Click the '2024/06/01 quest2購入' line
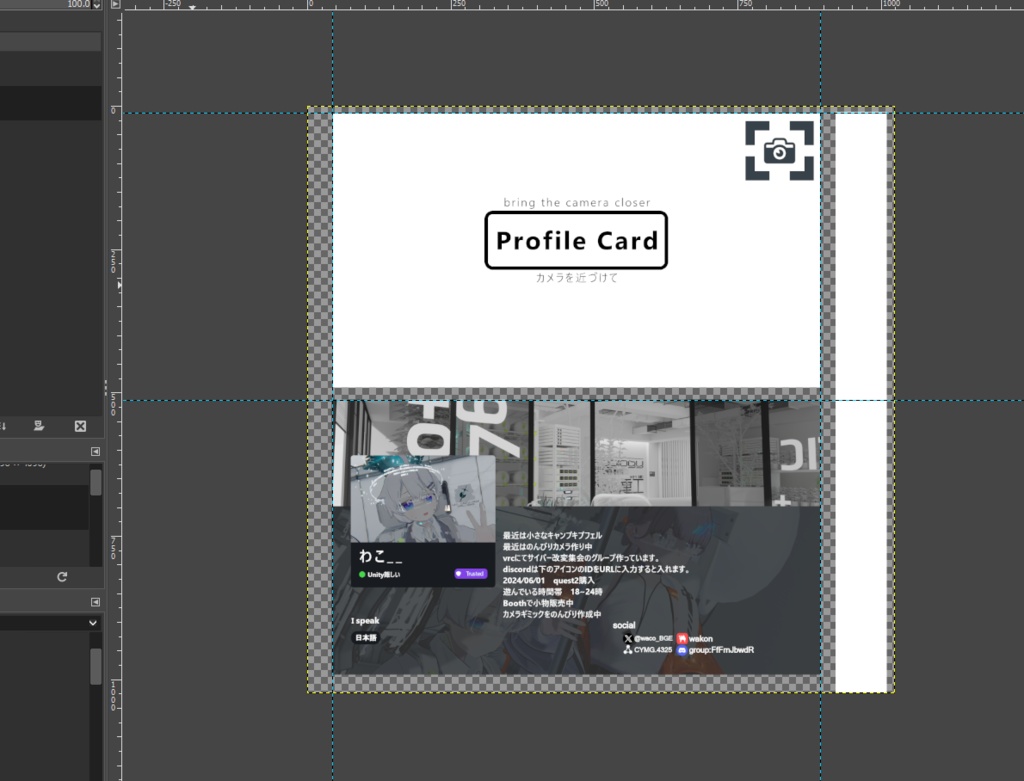 [x=549, y=581]
